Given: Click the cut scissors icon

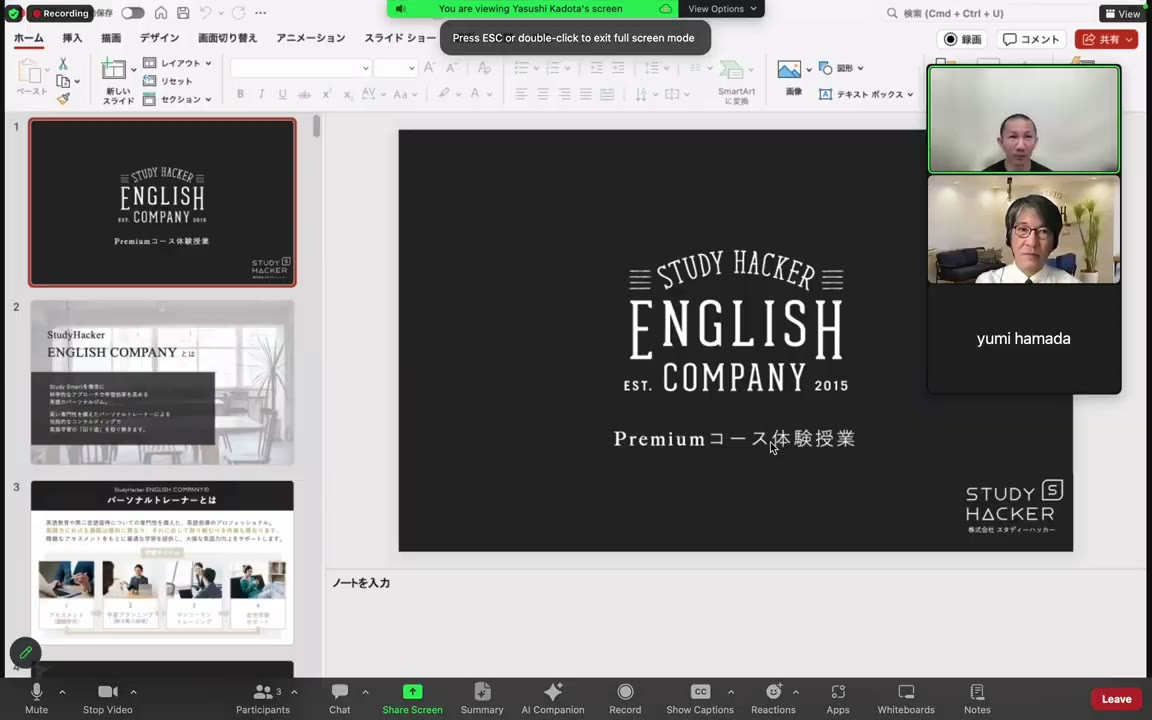Looking at the screenshot, I should (63, 64).
